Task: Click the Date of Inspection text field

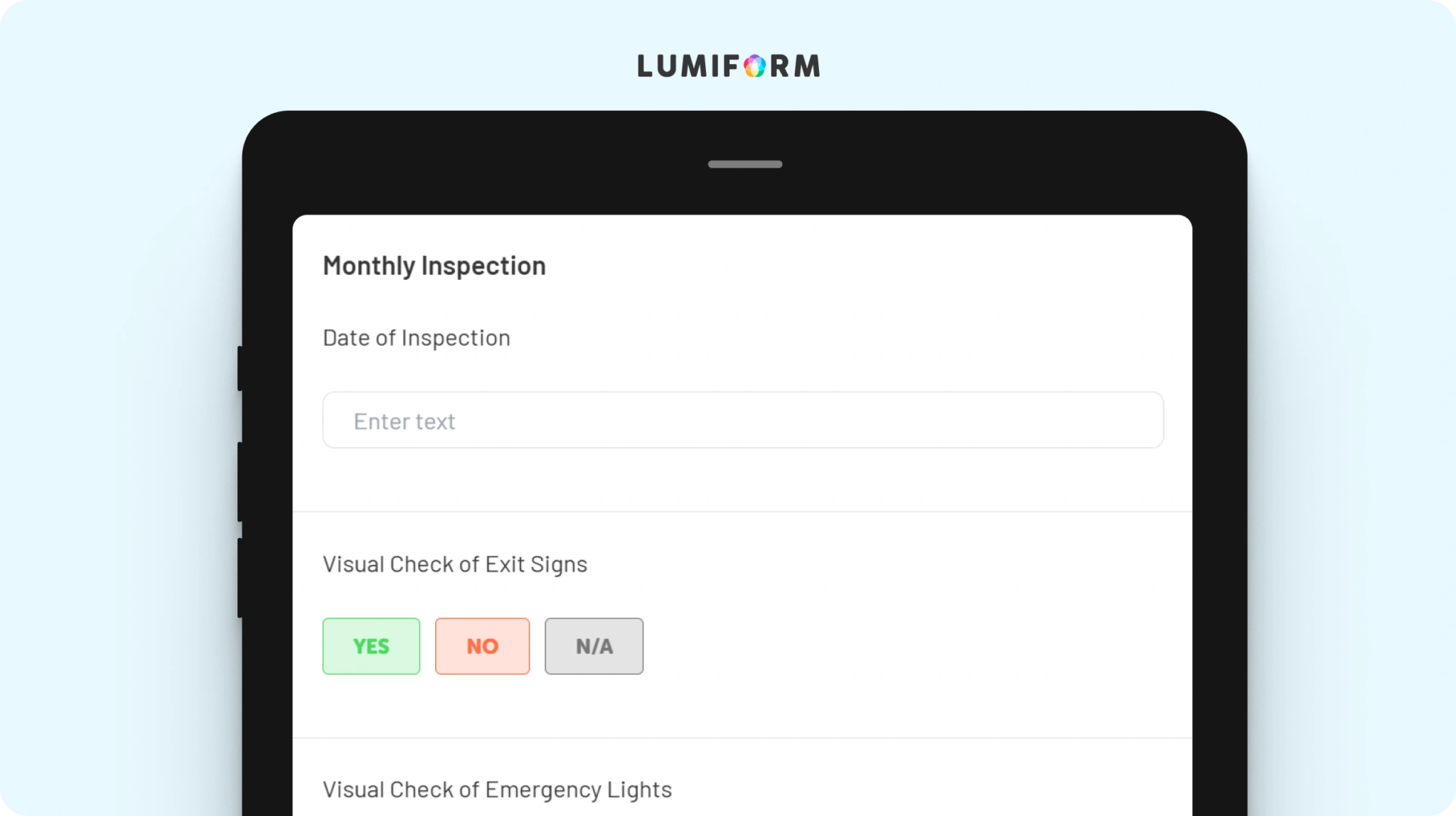Action: pyautogui.click(x=743, y=420)
